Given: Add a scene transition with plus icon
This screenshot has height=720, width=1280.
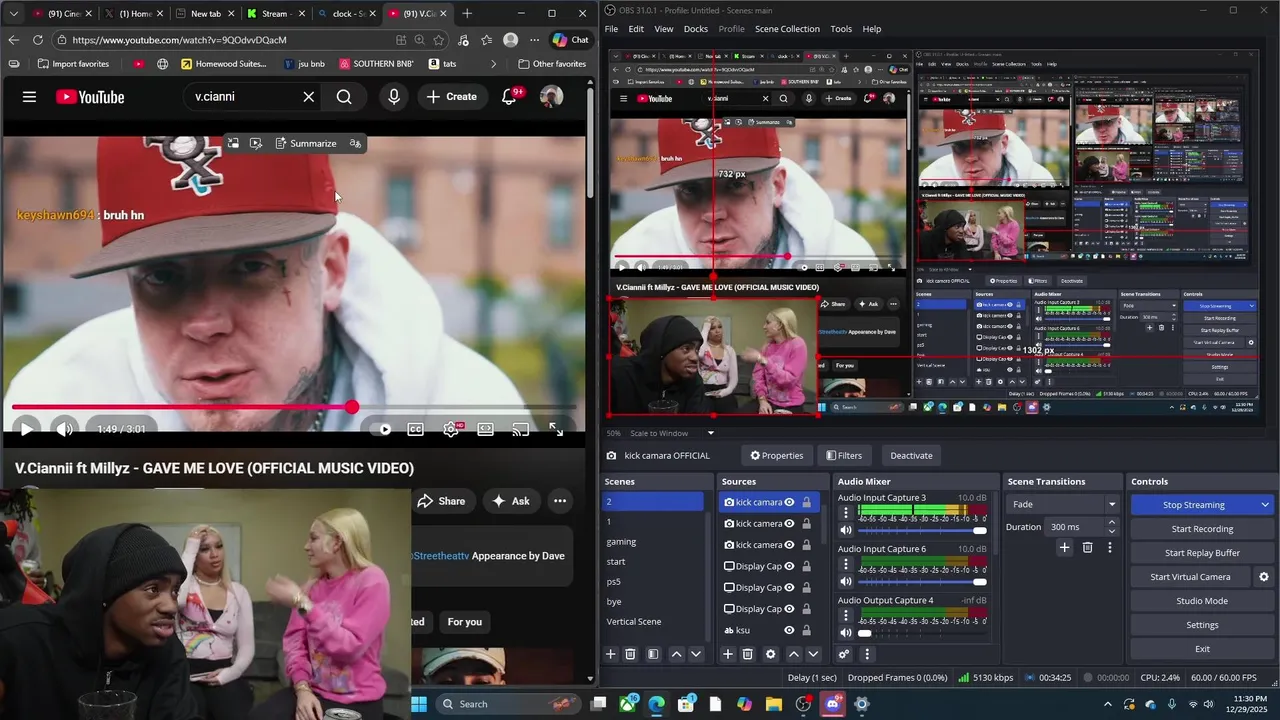Looking at the screenshot, I should click(1064, 547).
